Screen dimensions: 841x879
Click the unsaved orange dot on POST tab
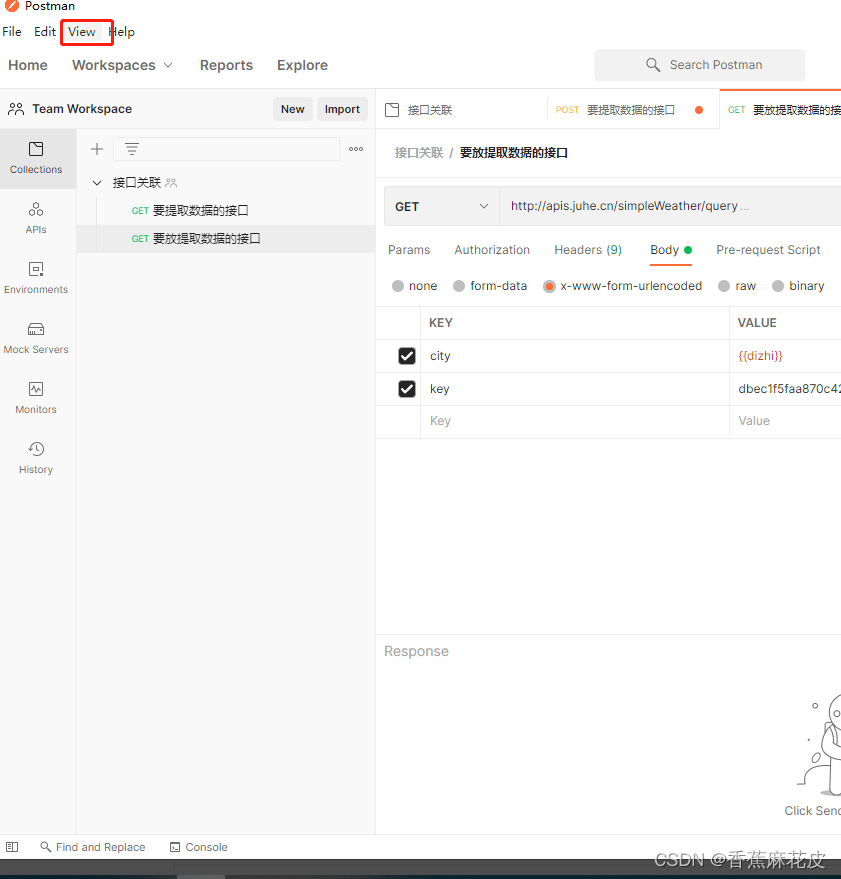699,110
